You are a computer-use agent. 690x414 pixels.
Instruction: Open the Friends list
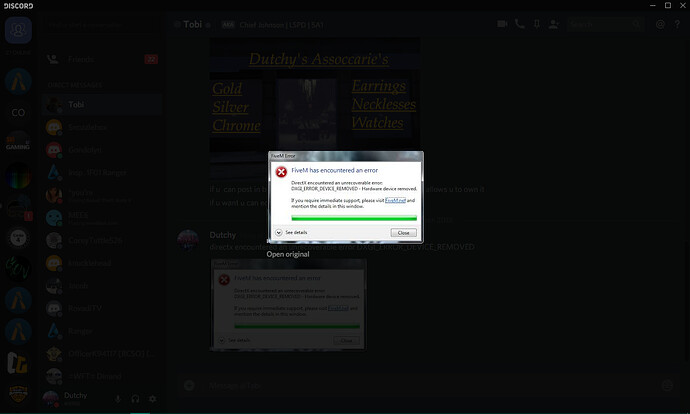102,59
